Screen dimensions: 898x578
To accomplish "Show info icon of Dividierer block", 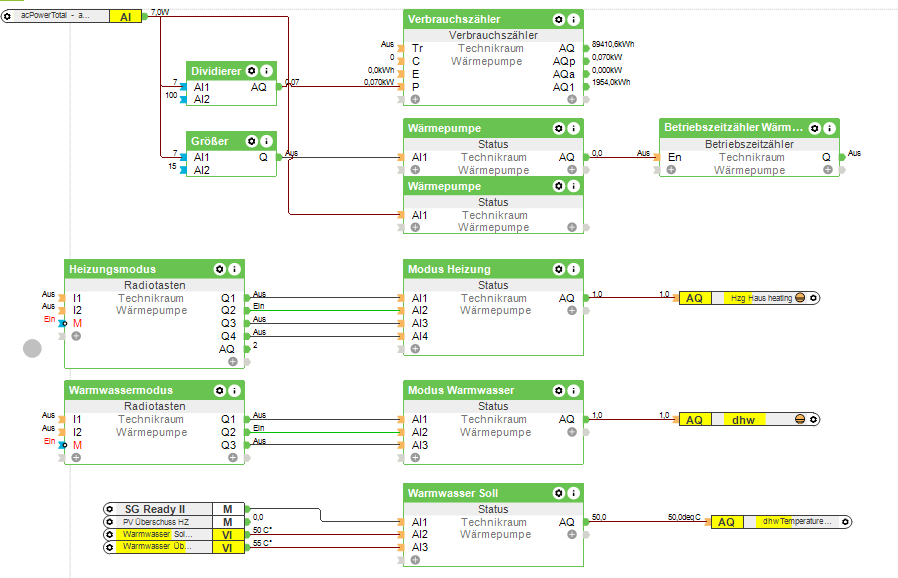I will [x=266, y=71].
